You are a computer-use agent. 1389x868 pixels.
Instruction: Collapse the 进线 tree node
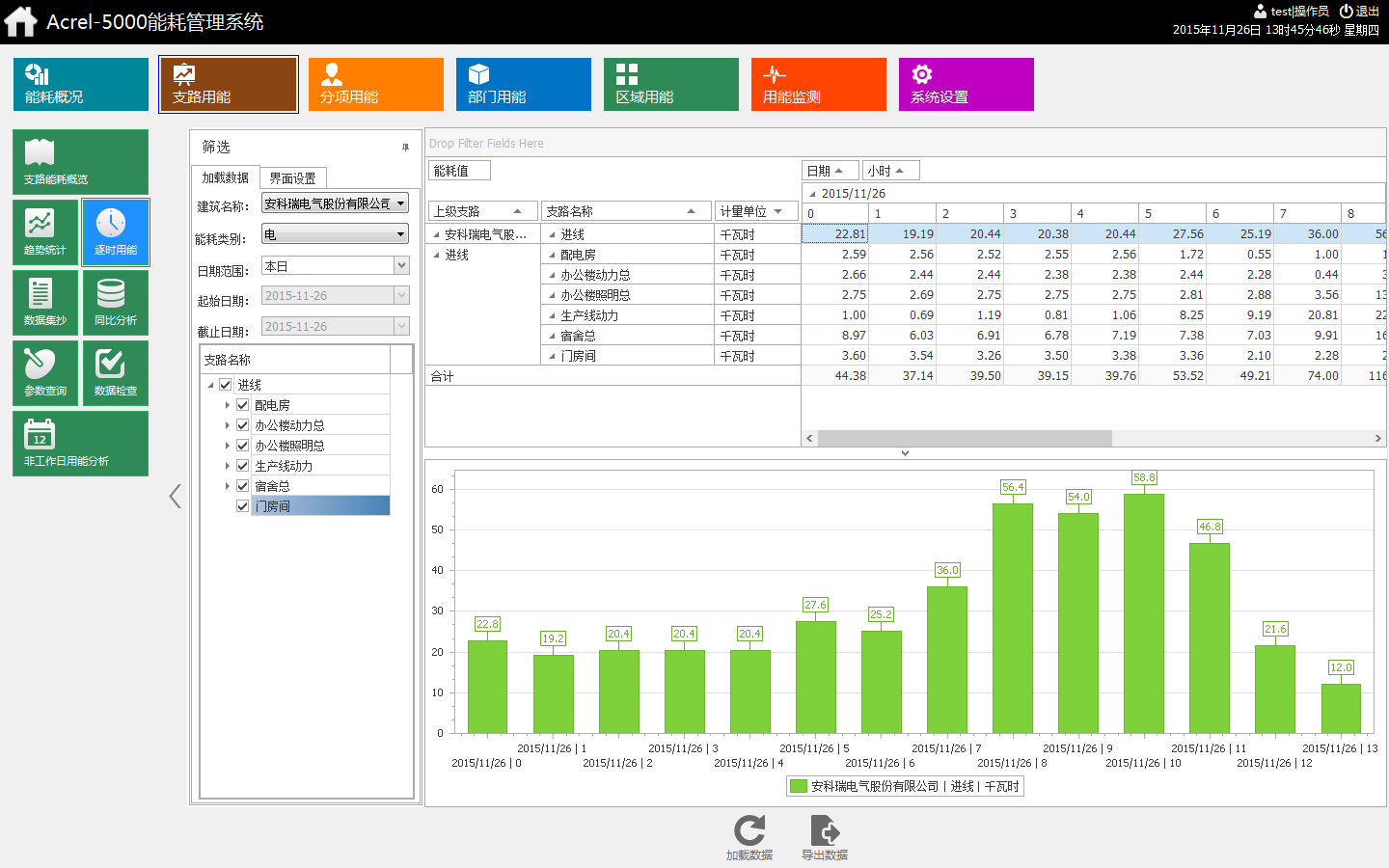210,385
